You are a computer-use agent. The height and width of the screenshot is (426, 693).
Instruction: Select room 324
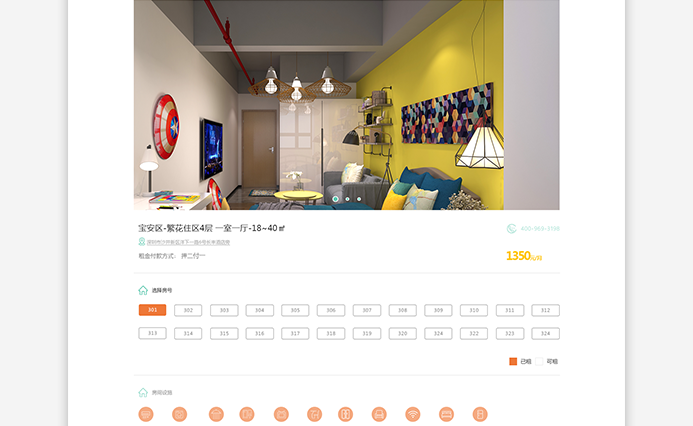[545, 334]
